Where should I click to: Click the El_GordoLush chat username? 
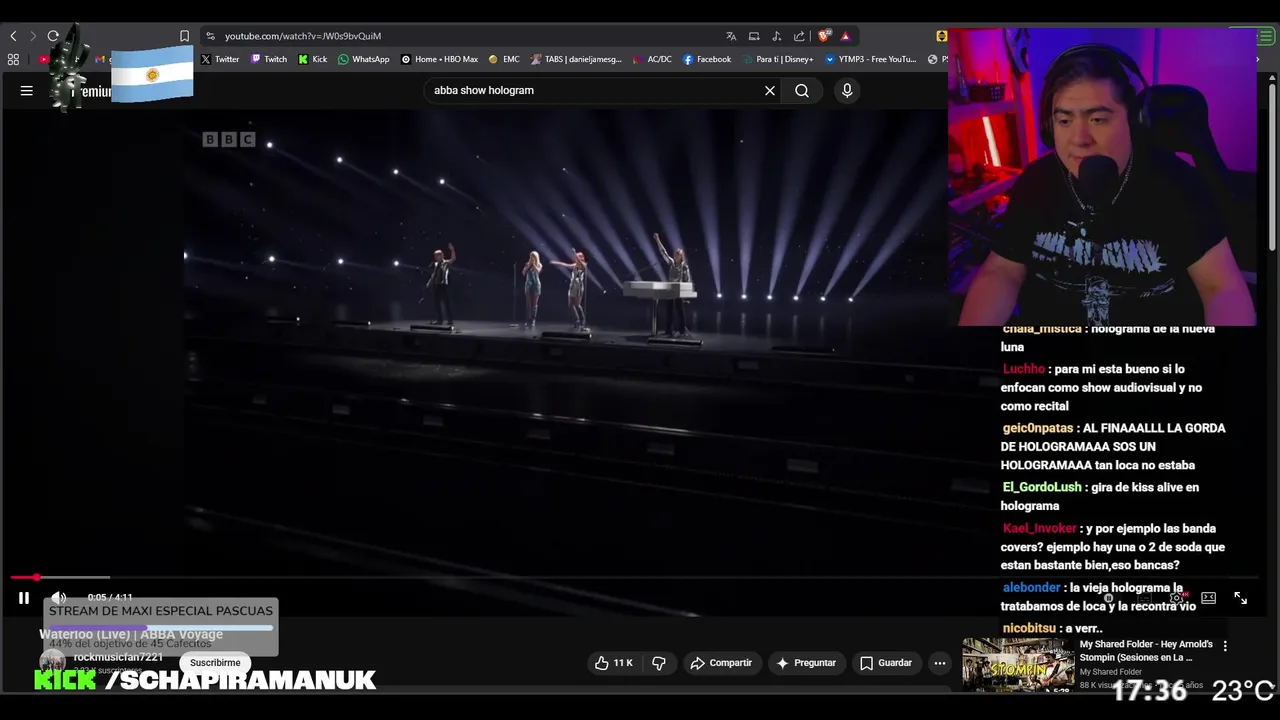[1042, 487]
